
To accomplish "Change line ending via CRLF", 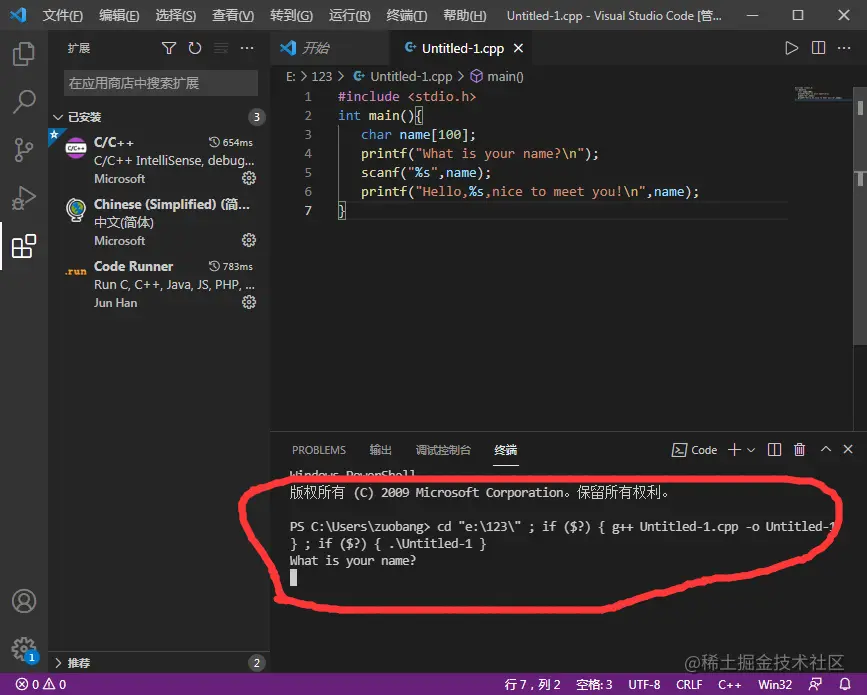I will [689, 684].
